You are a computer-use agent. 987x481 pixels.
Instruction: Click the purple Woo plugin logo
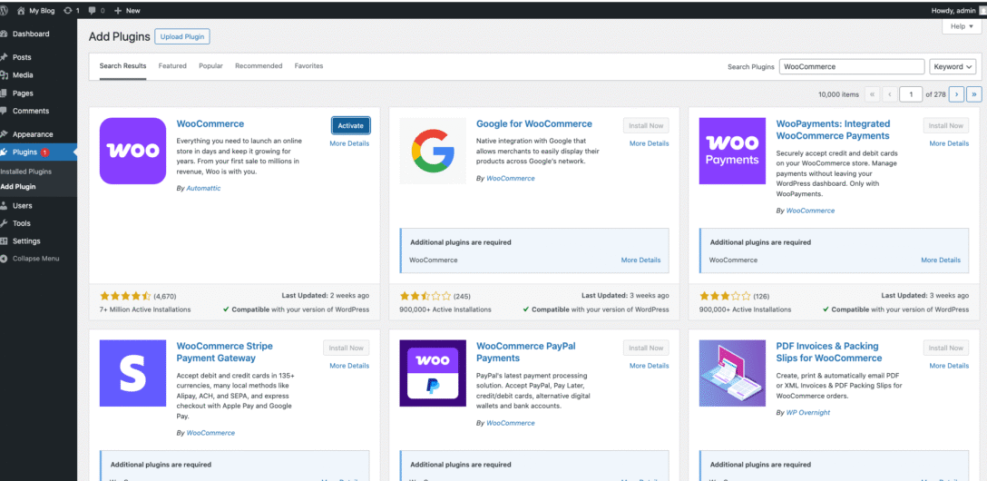tap(133, 151)
